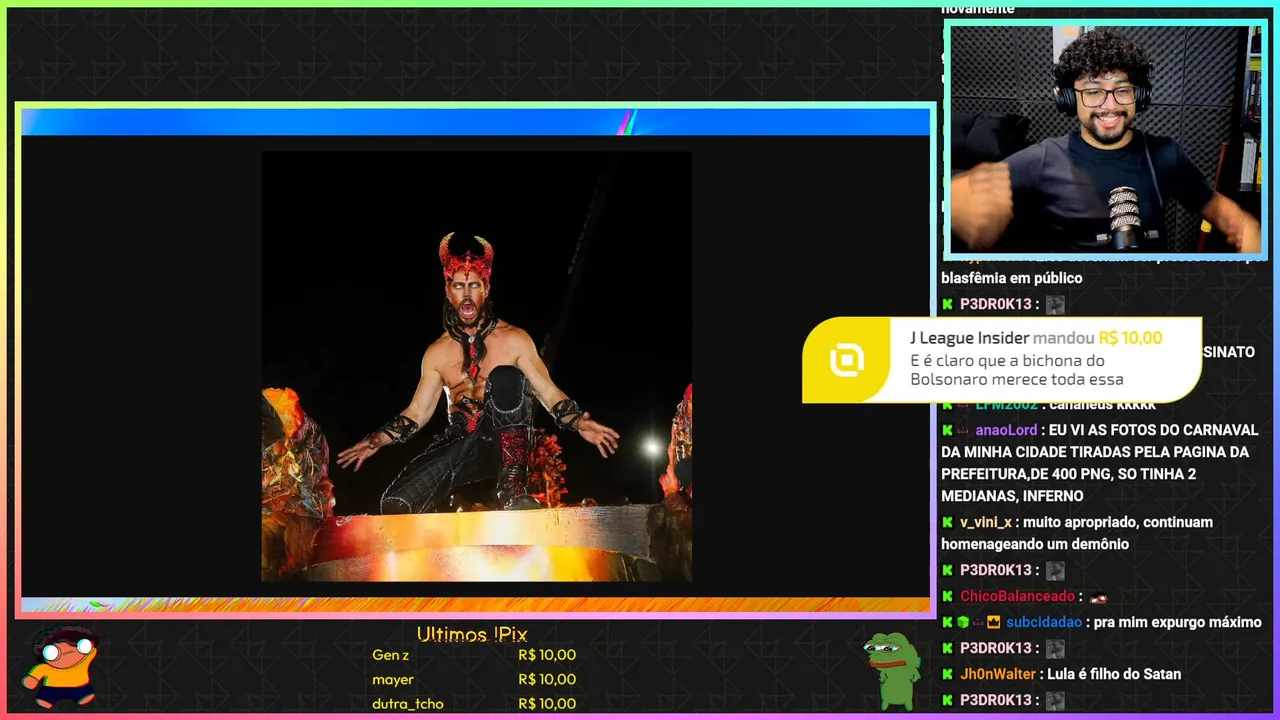
Task: Click the R$ 10,00 amount in the donation alert
Action: [x=1130, y=338]
